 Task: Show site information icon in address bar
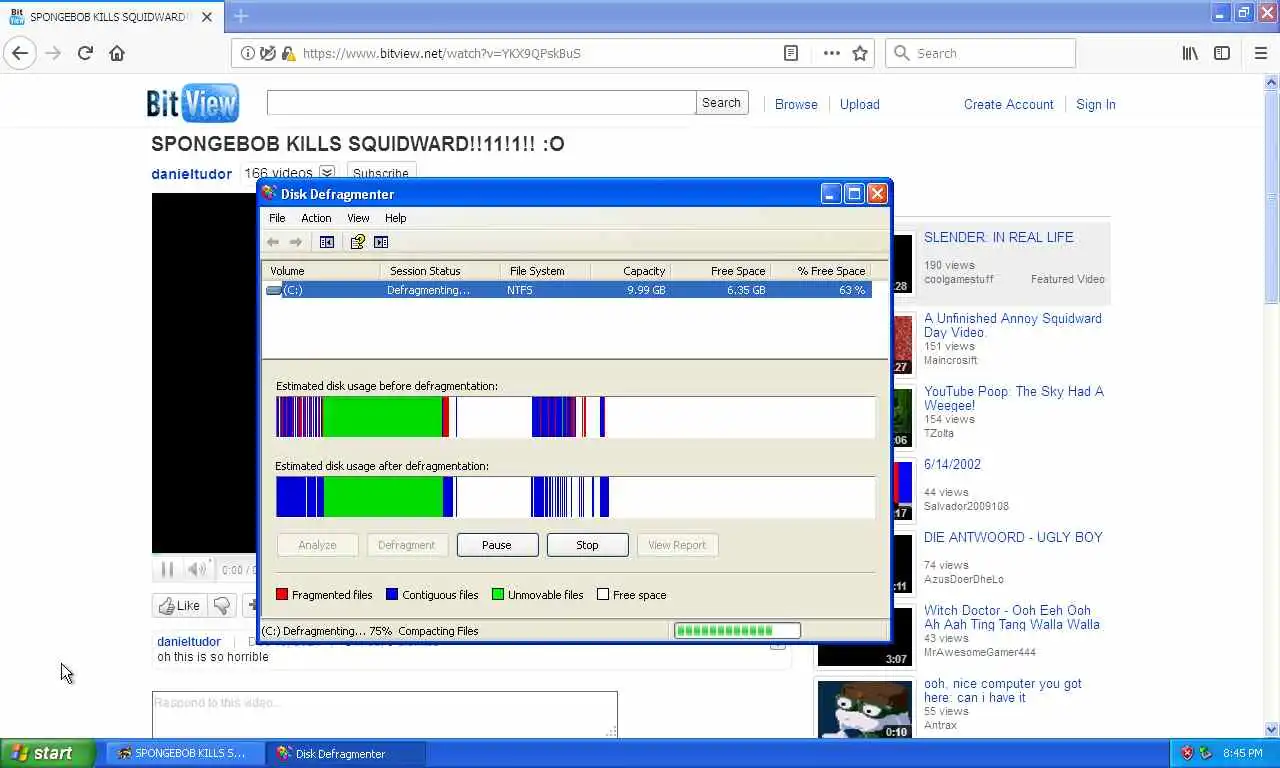pos(248,53)
